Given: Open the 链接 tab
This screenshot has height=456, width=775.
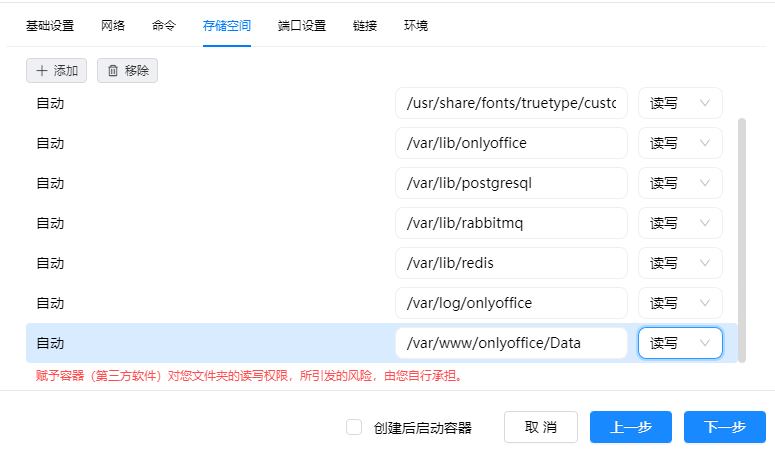Looking at the screenshot, I should point(365,26).
